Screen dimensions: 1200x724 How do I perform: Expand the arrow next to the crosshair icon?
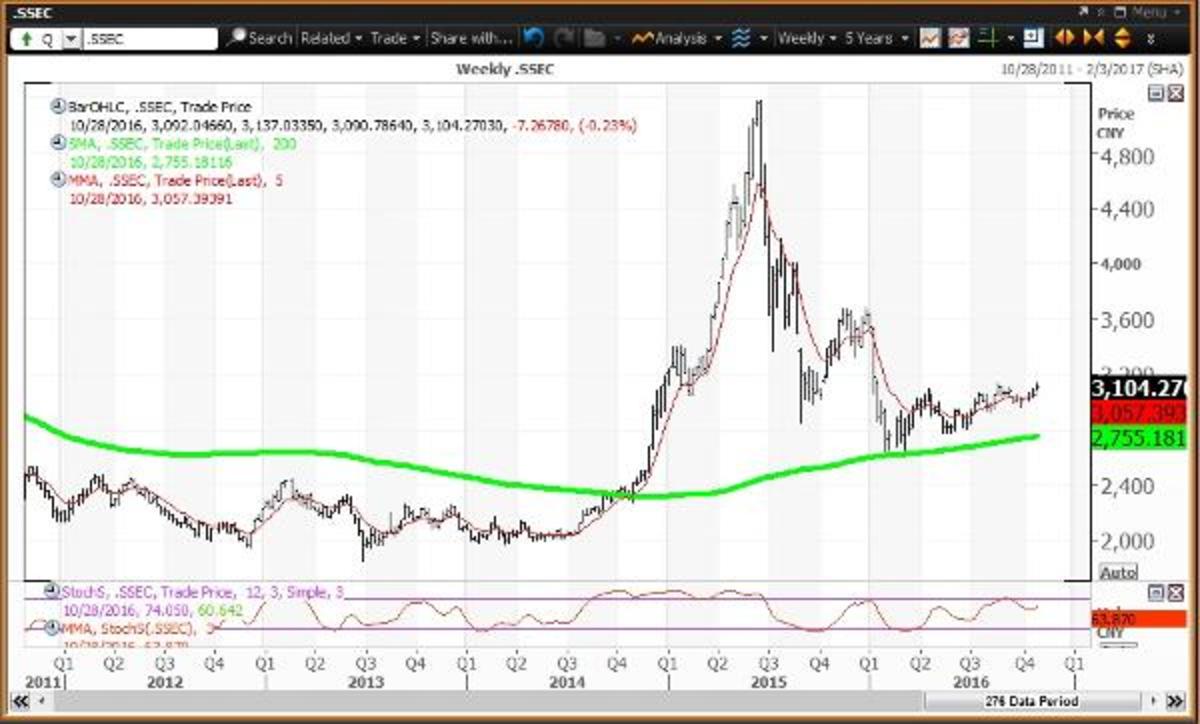[x=1010, y=39]
